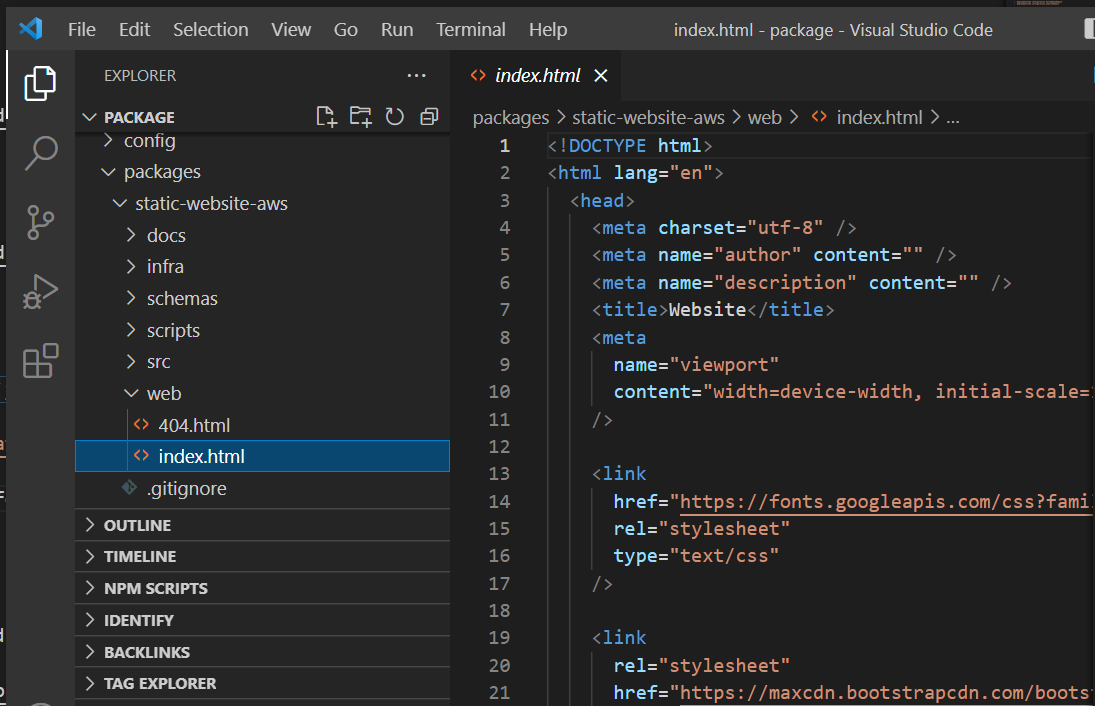Screen dimensions: 1095x706
Task: Close the index.html editor tab
Action: tap(601, 75)
